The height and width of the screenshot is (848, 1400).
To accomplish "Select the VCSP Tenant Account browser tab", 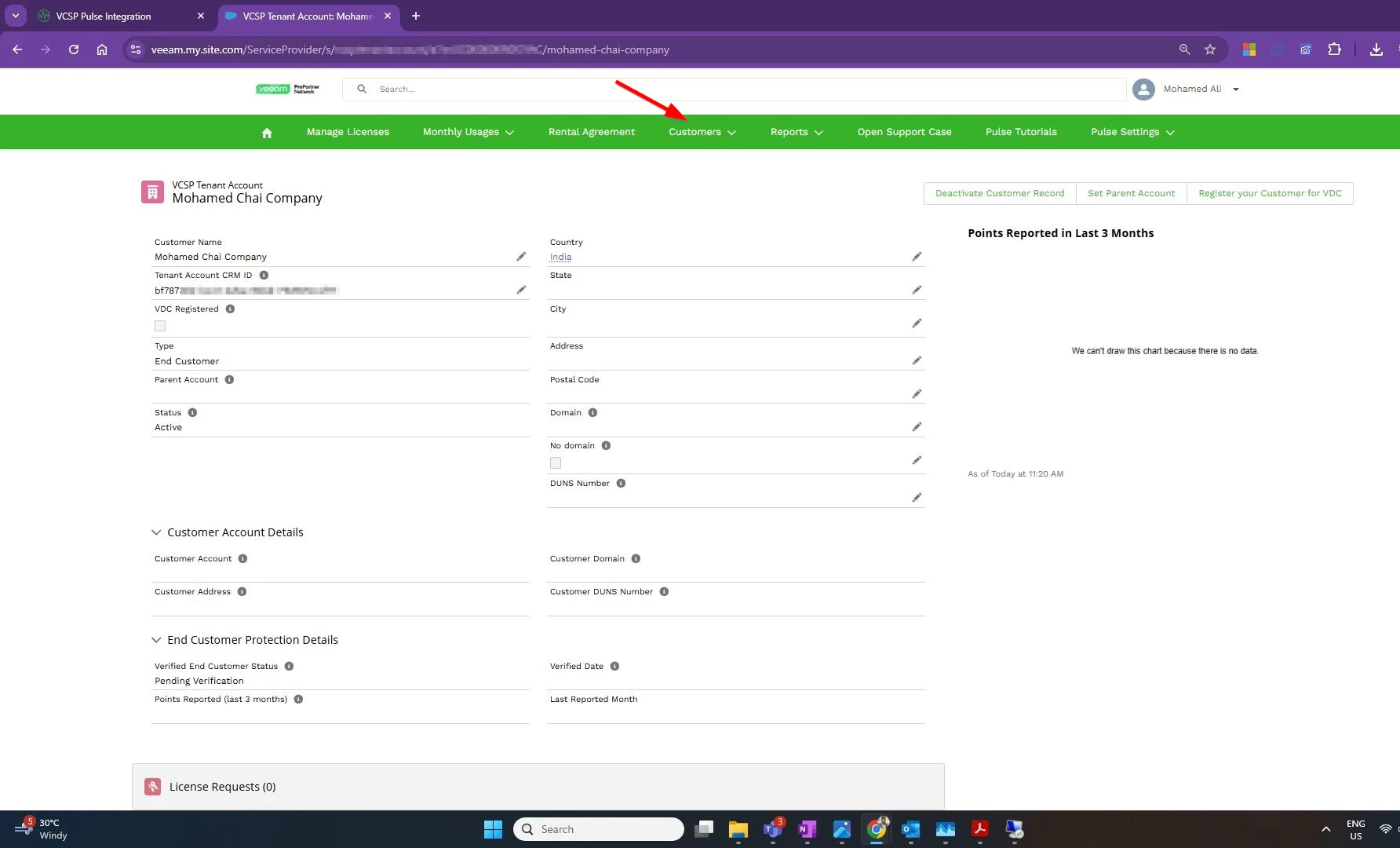I will coord(308,16).
